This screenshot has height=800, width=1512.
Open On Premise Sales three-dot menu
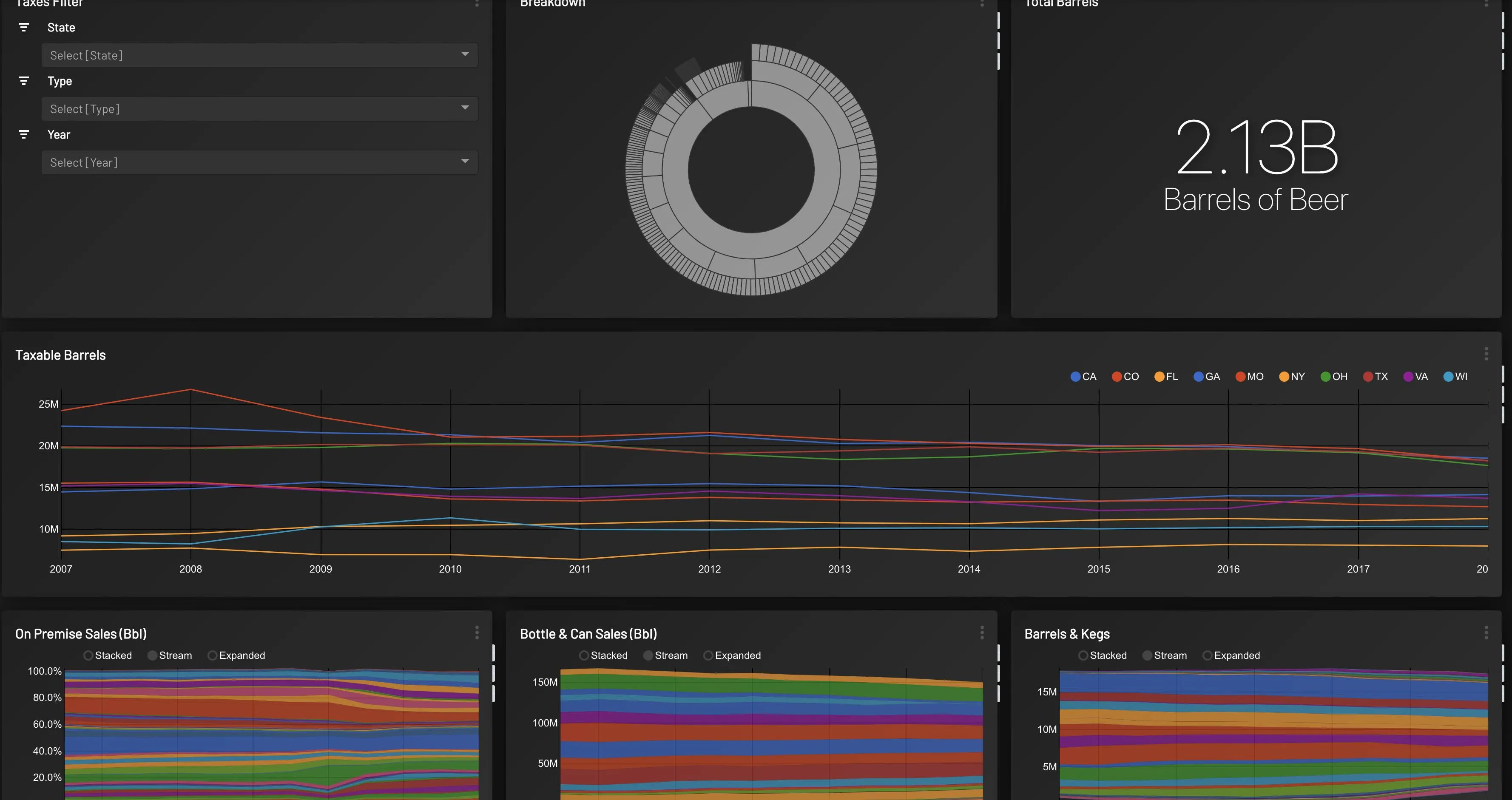pyautogui.click(x=477, y=632)
